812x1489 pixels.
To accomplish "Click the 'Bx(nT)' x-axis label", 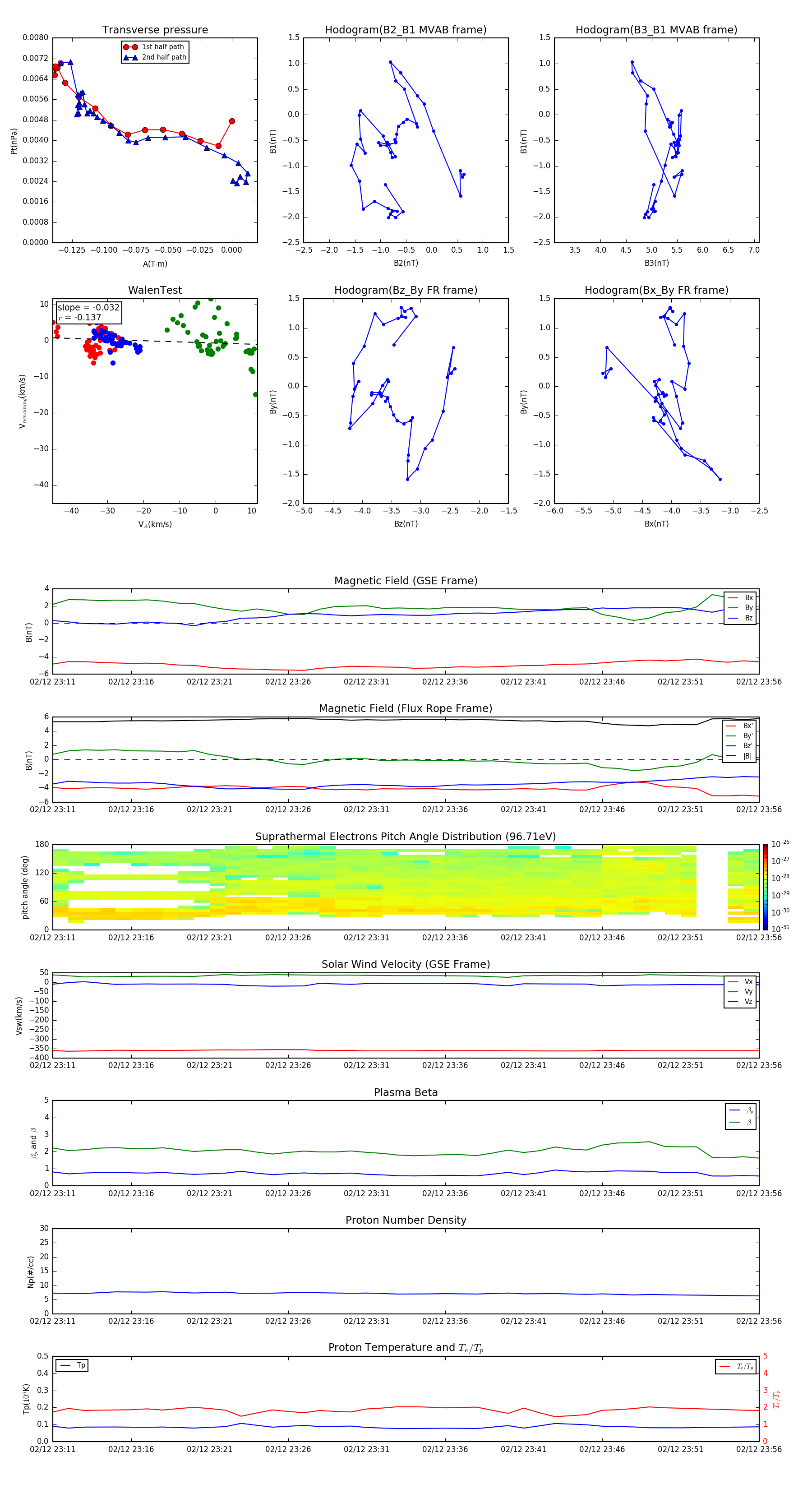I will pos(656,524).
